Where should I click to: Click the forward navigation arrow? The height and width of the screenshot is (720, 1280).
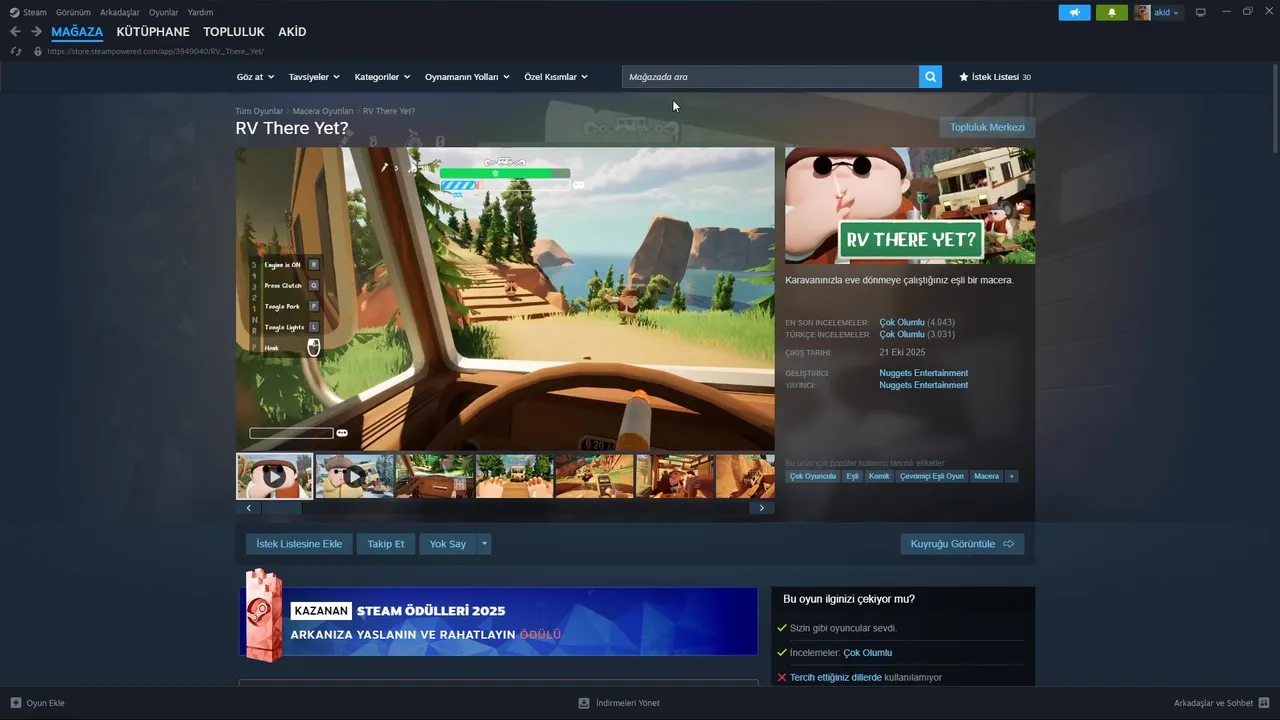pyautogui.click(x=36, y=32)
